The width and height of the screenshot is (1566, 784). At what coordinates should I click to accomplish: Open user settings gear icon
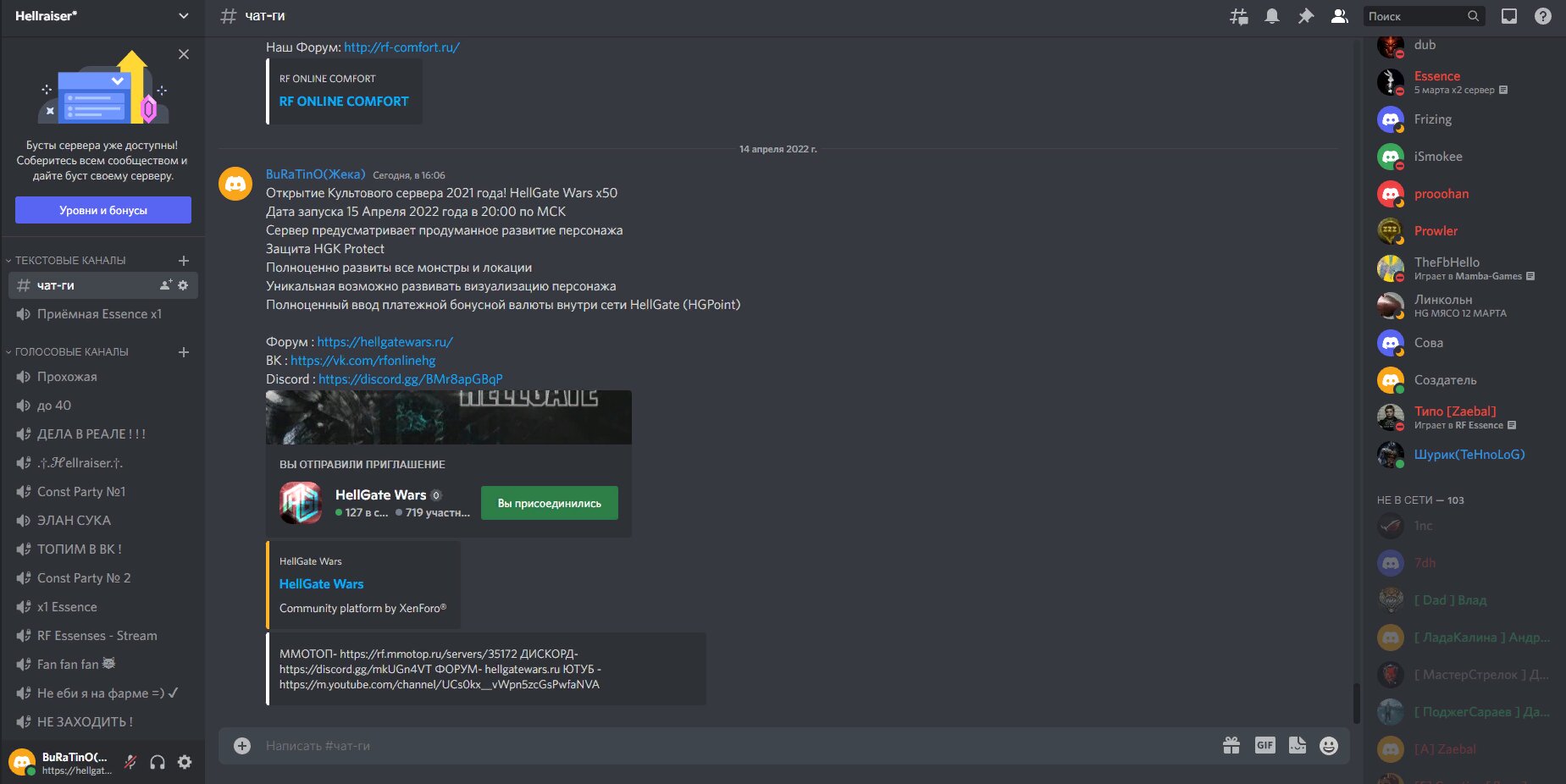[185, 762]
